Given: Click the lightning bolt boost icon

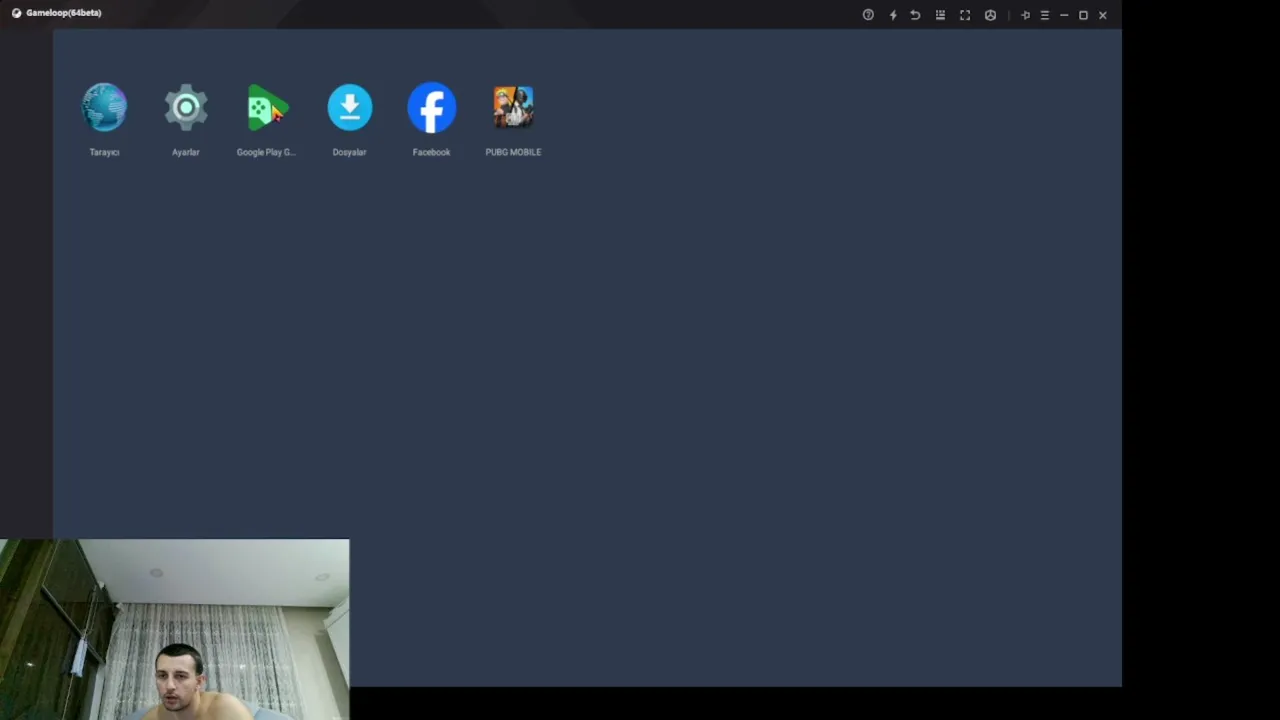Looking at the screenshot, I should coord(893,15).
